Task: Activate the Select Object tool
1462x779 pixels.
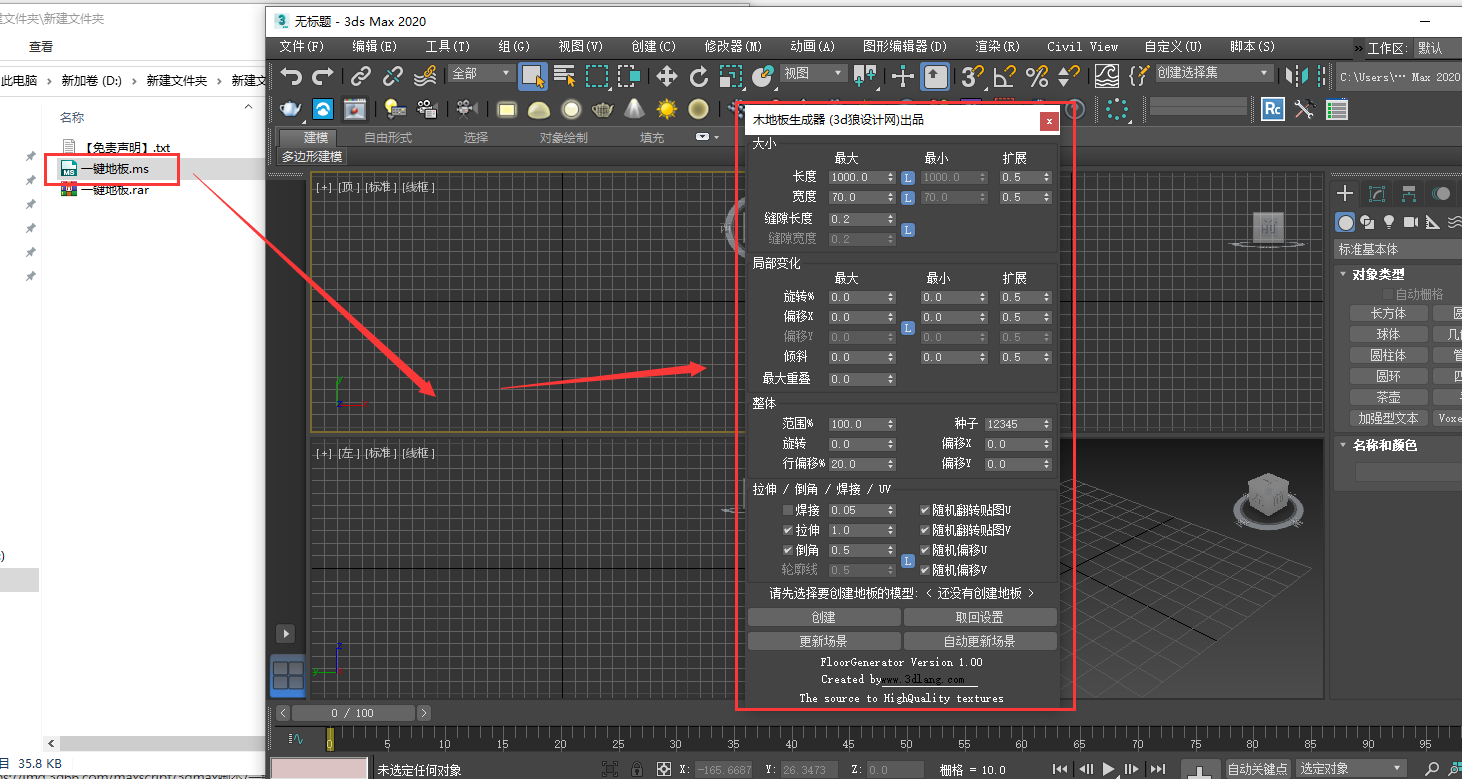Action: point(533,75)
